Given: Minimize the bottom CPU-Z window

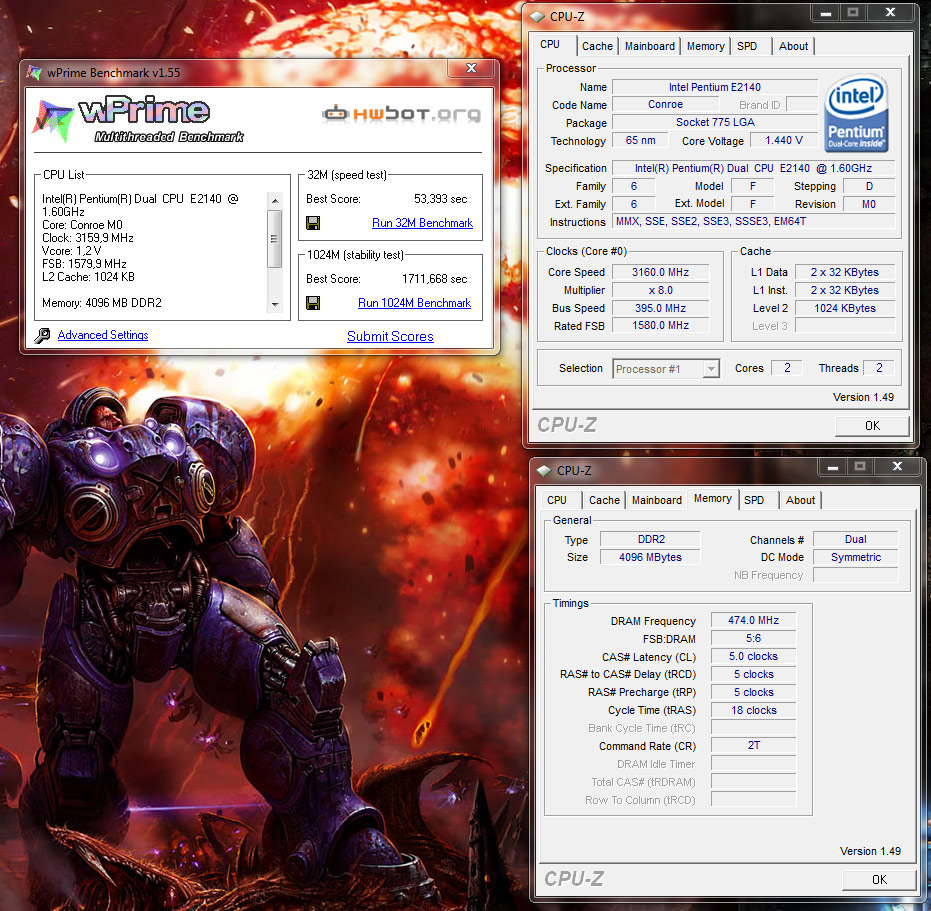Looking at the screenshot, I should pyautogui.click(x=832, y=467).
